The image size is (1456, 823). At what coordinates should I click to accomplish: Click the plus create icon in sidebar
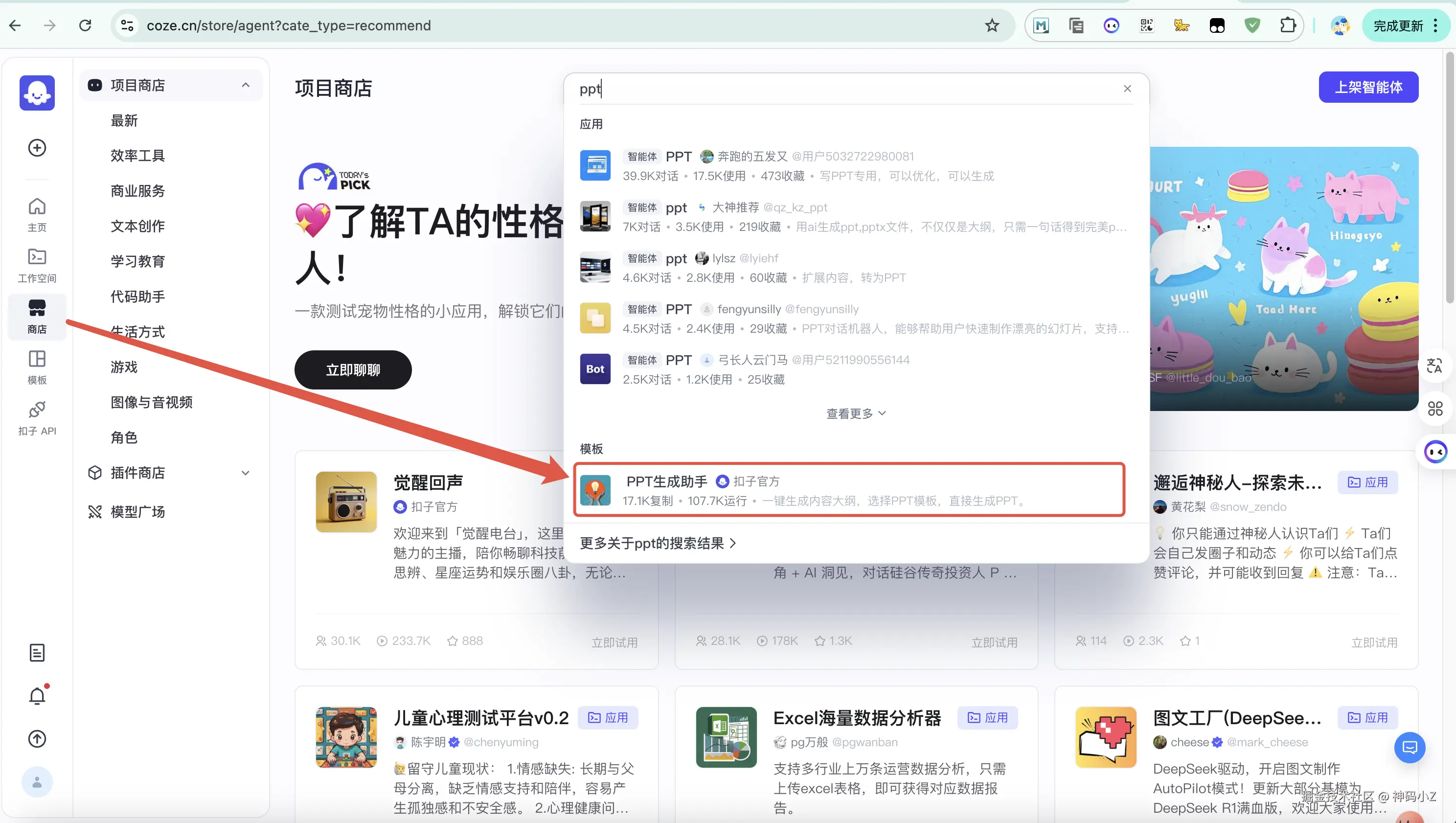[37, 148]
